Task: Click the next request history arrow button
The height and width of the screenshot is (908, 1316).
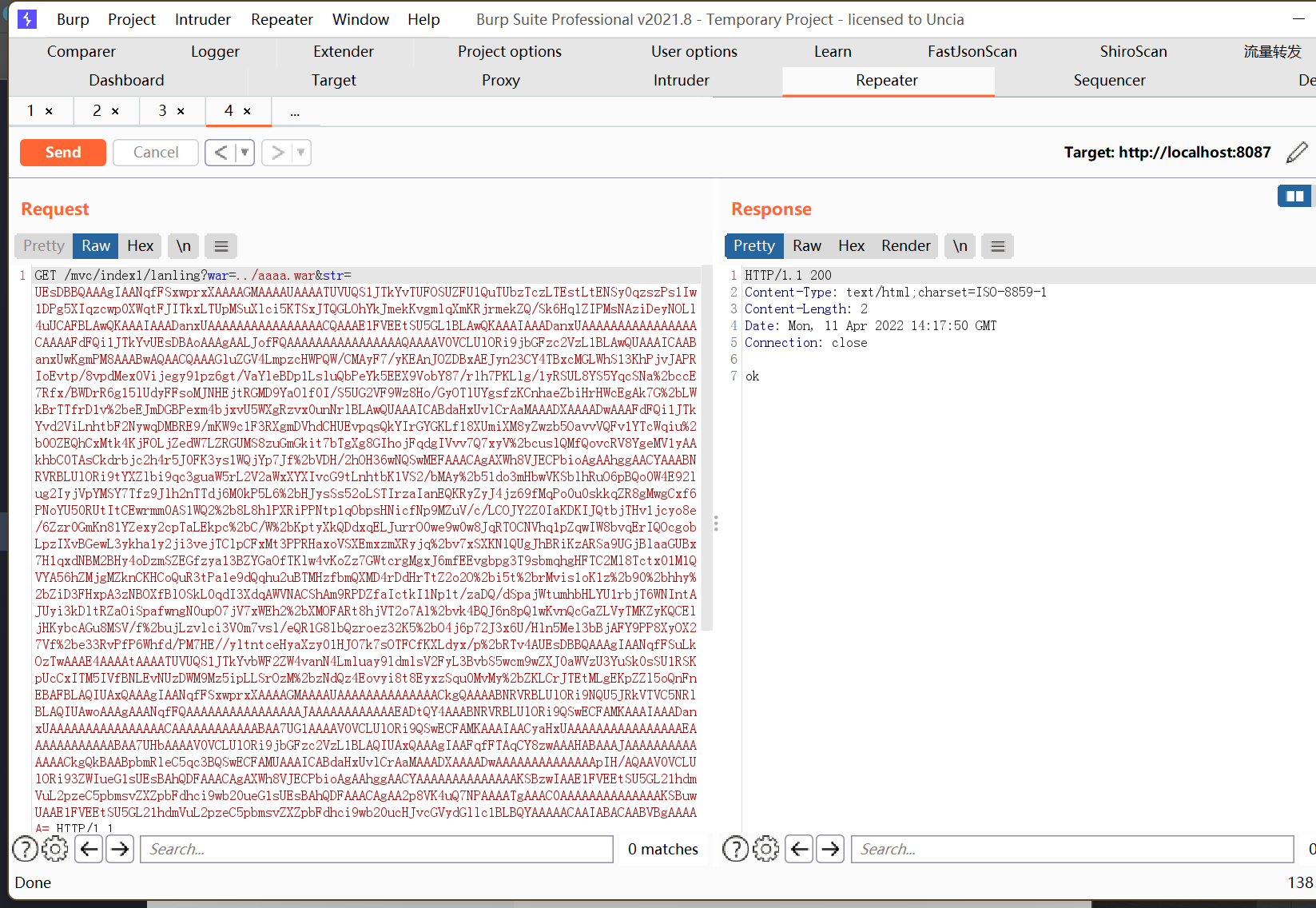Action: [277, 152]
